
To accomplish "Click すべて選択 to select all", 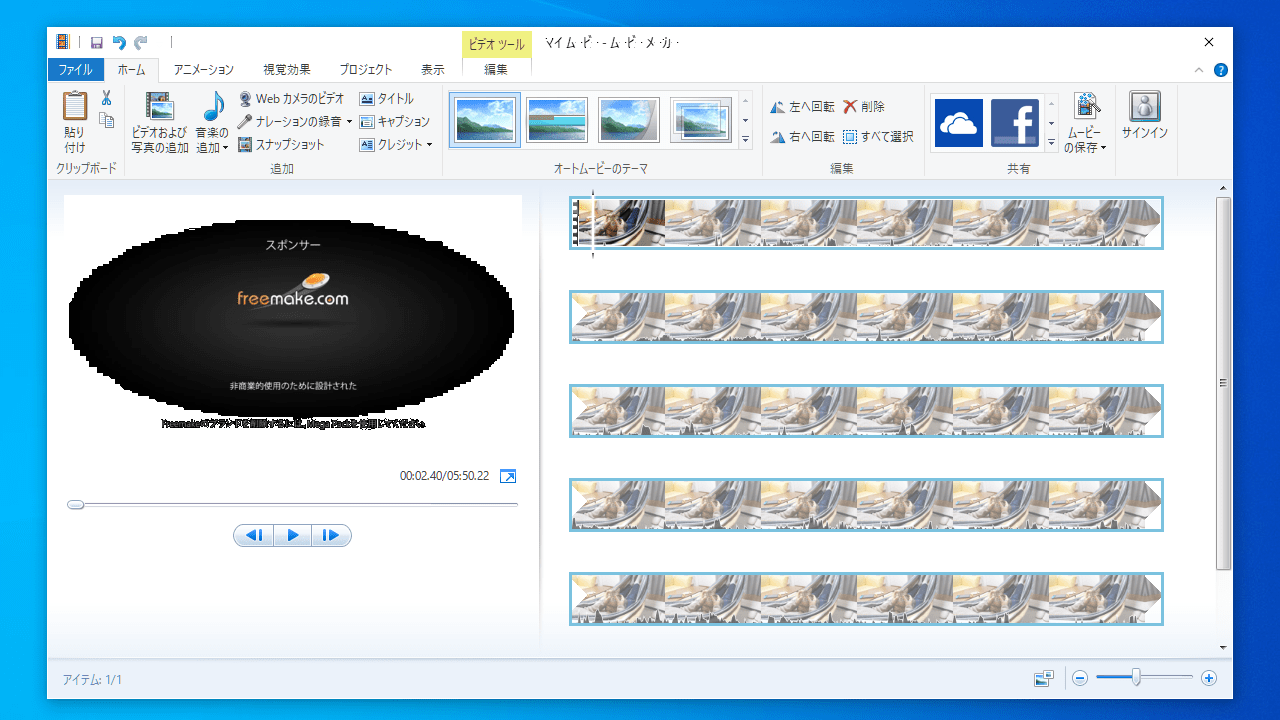I will pyautogui.click(x=878, y=137).
